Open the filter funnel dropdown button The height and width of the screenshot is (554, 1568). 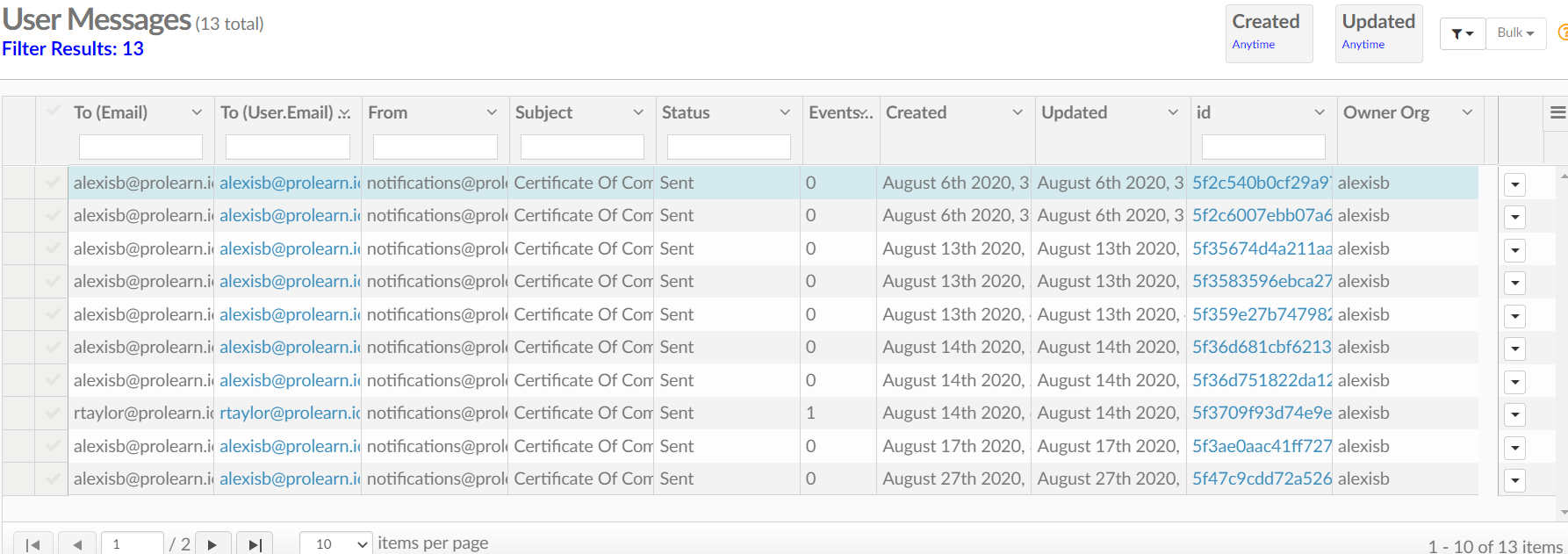[1463, 33]
